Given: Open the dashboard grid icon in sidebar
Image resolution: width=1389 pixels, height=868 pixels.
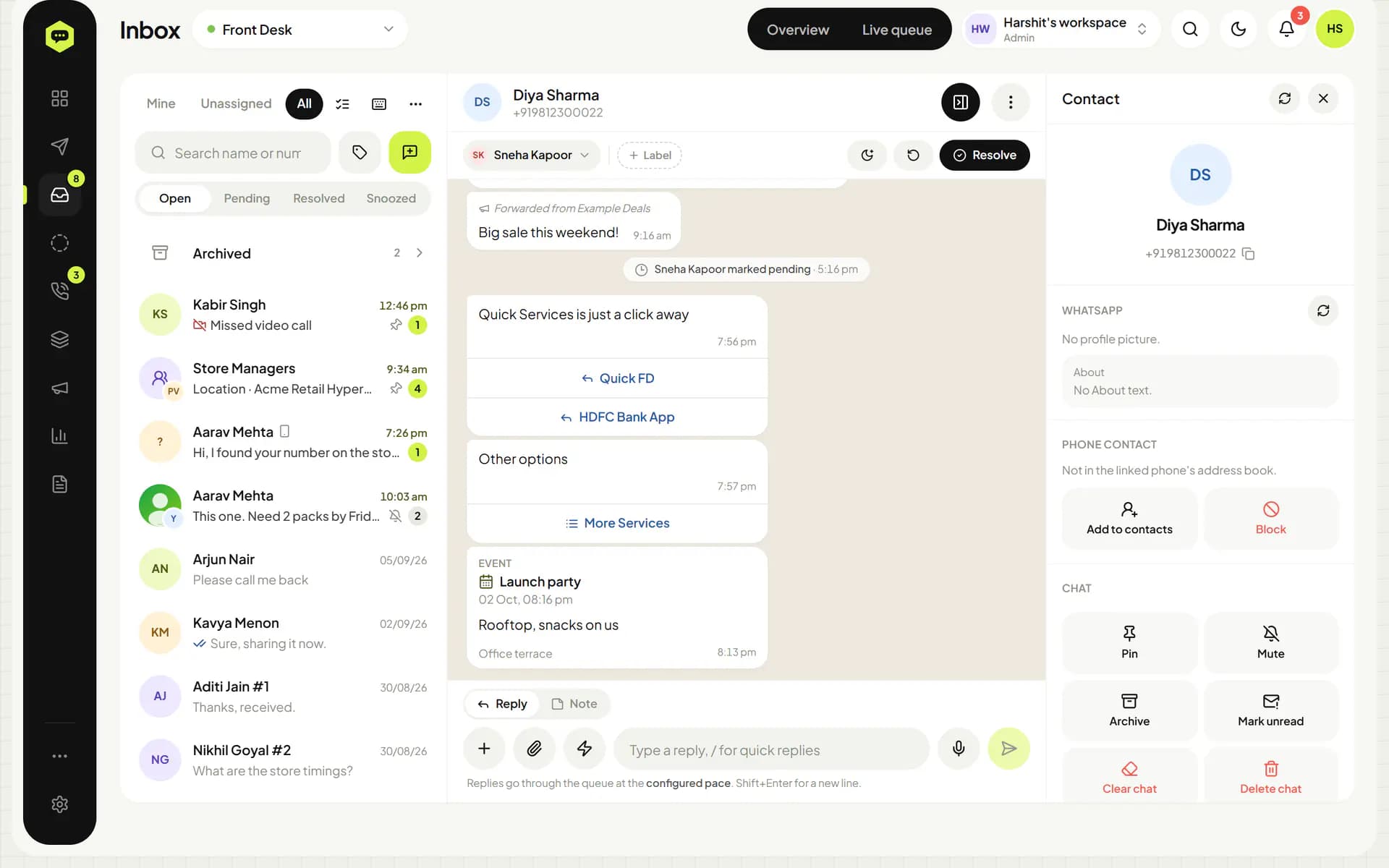Looking at the screenshot, I should coord(59,98).
